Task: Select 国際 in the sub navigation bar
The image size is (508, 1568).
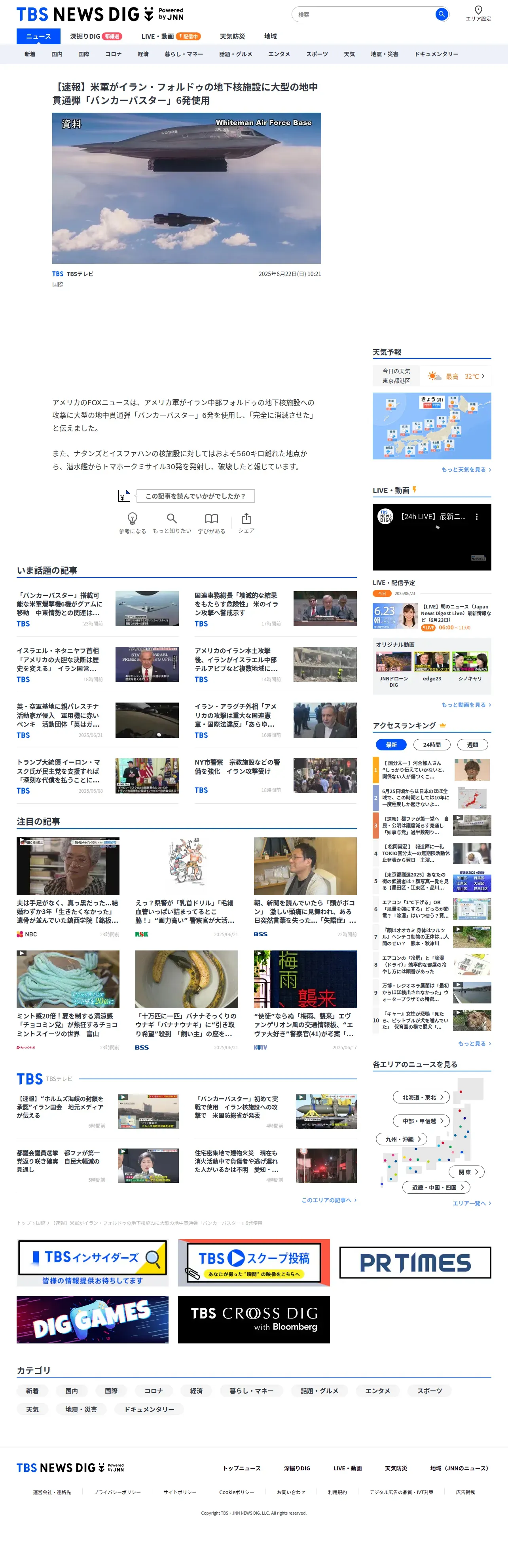Action: click(x=83, y=54)
